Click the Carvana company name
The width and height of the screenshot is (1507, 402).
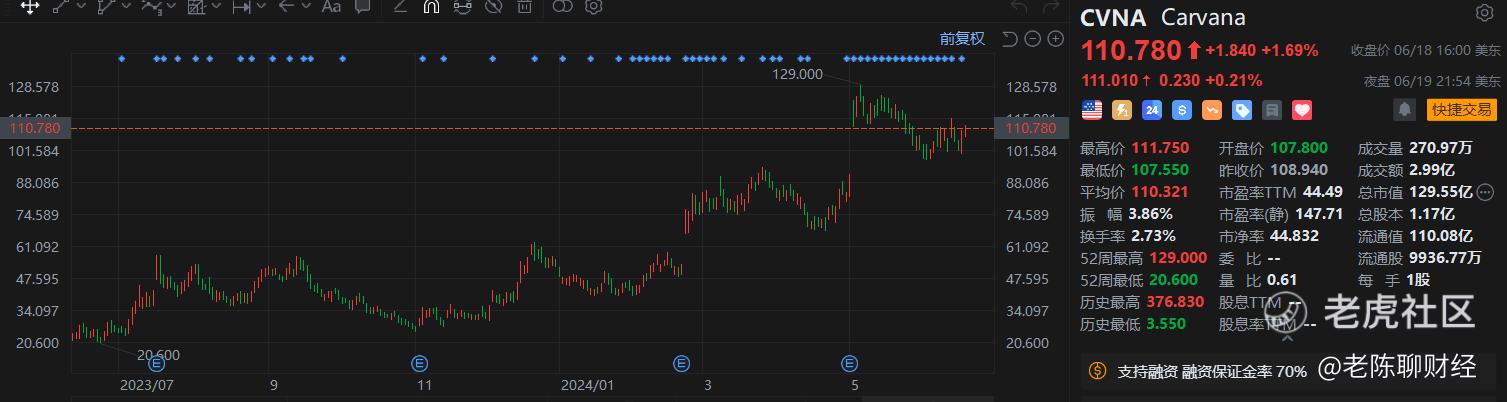click(1203, 18)
